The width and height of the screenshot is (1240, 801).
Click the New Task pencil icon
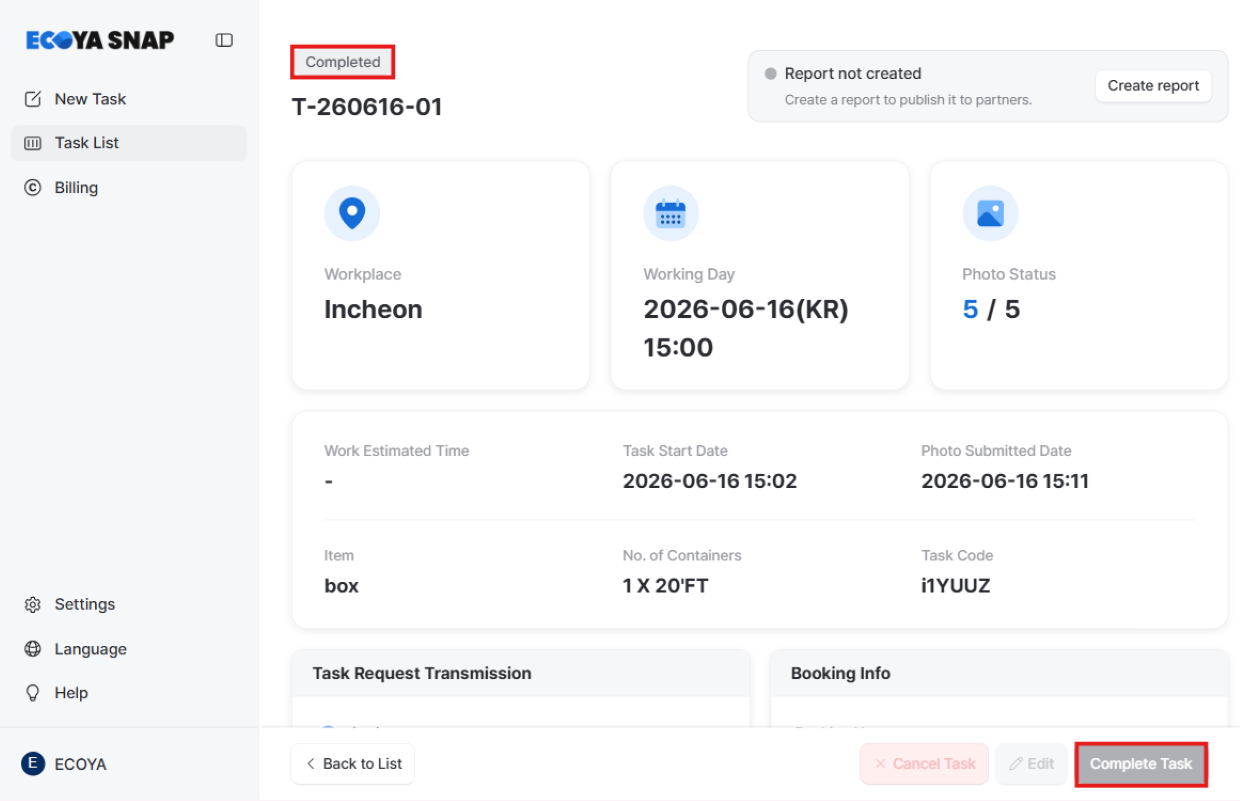tap(33, 99)
